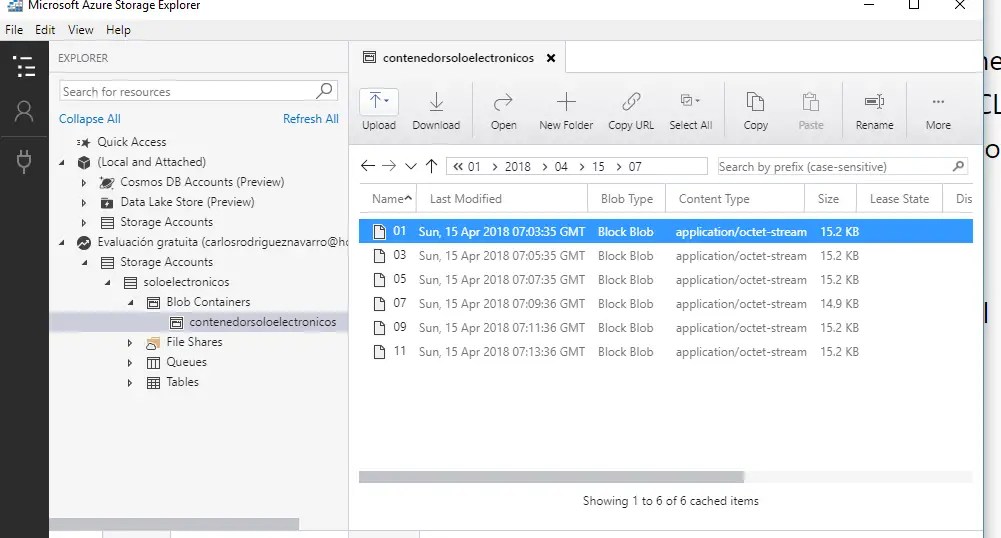Viewport: 1001px width, 538px height.
Task: Open the Edit menu
Action: [x=45, y=30]
